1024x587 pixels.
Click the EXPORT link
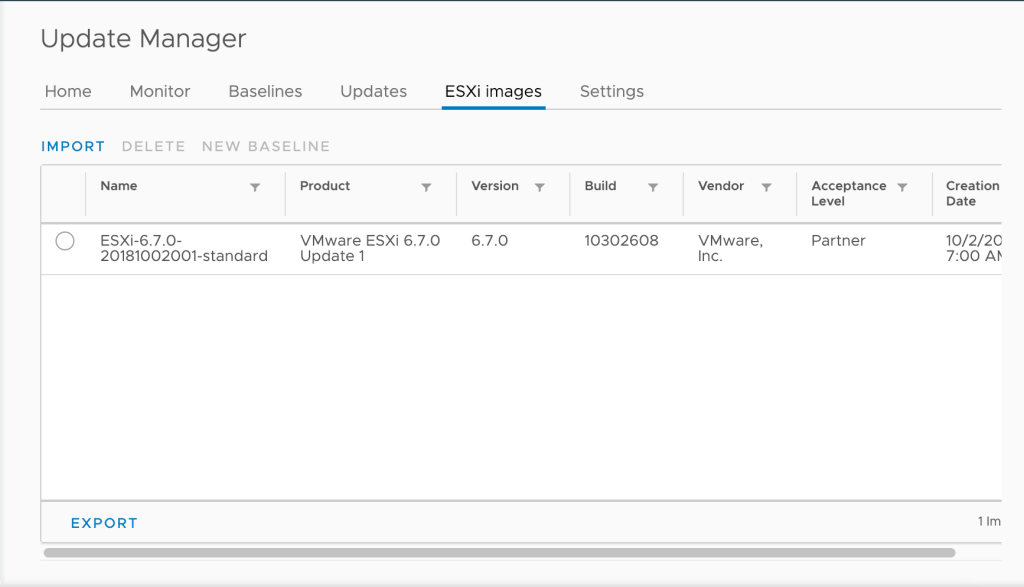pyautogui.click(x=104, y=523)
